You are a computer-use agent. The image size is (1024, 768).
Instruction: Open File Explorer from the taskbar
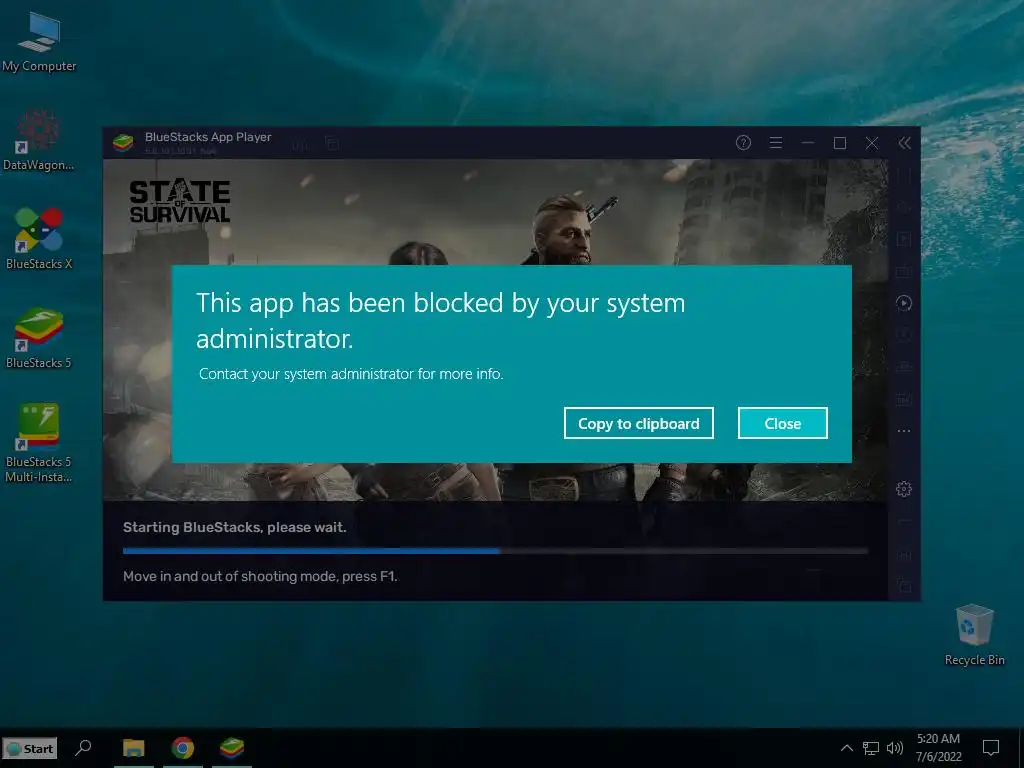(134, 748)
